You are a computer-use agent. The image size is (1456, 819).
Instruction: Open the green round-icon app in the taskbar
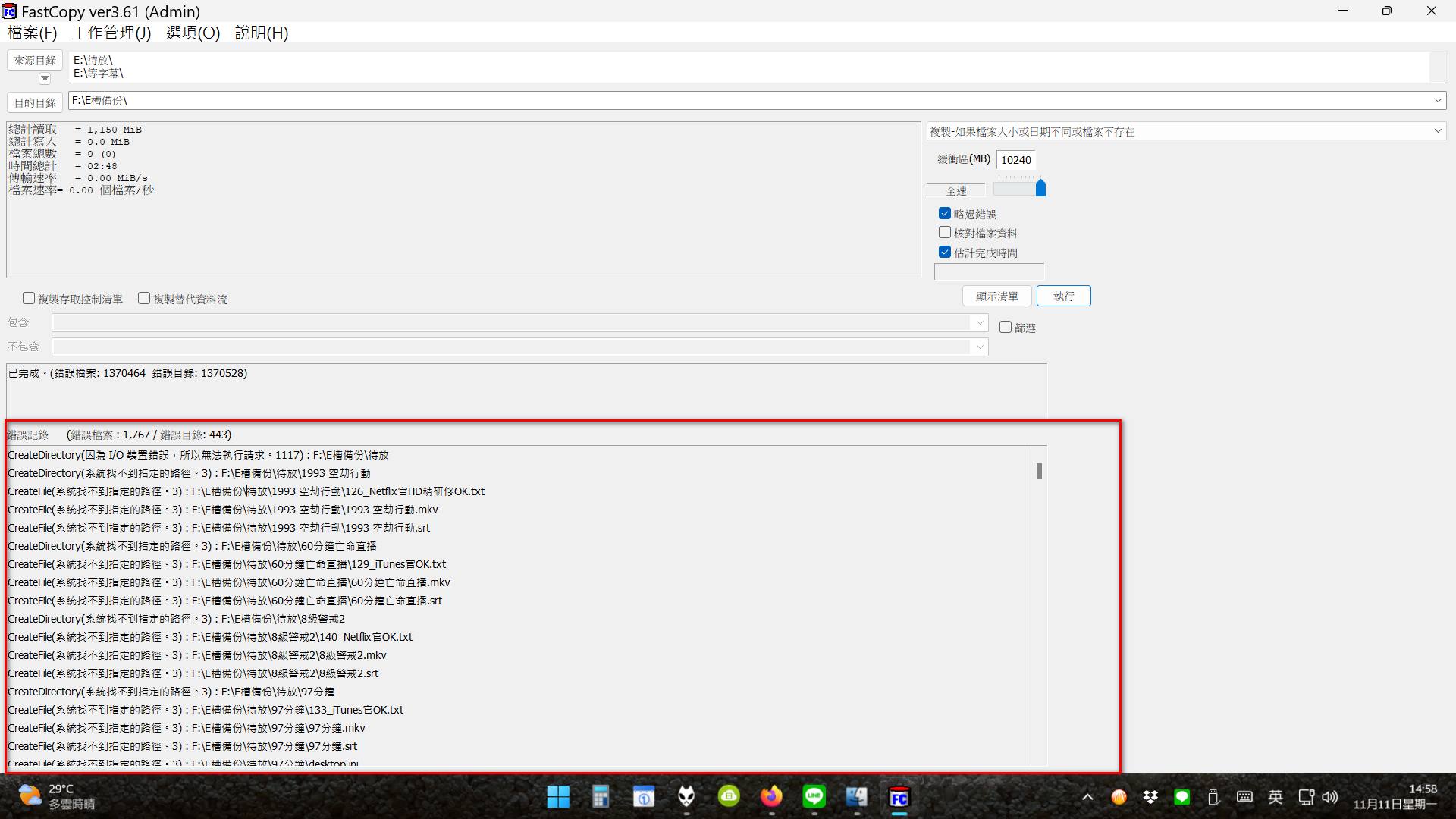[x=729, y=797]
